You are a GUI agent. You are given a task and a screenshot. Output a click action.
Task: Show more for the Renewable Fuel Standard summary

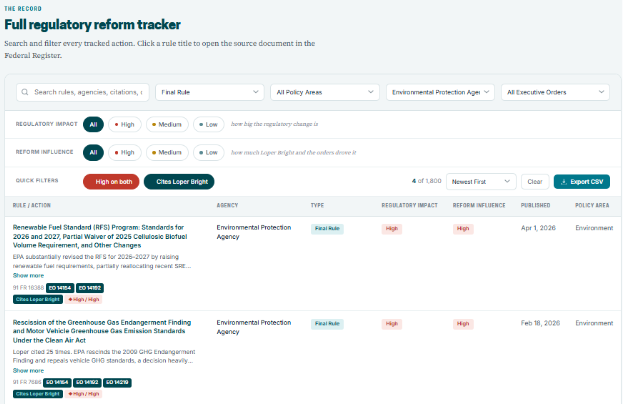click(x=28, y=275)
